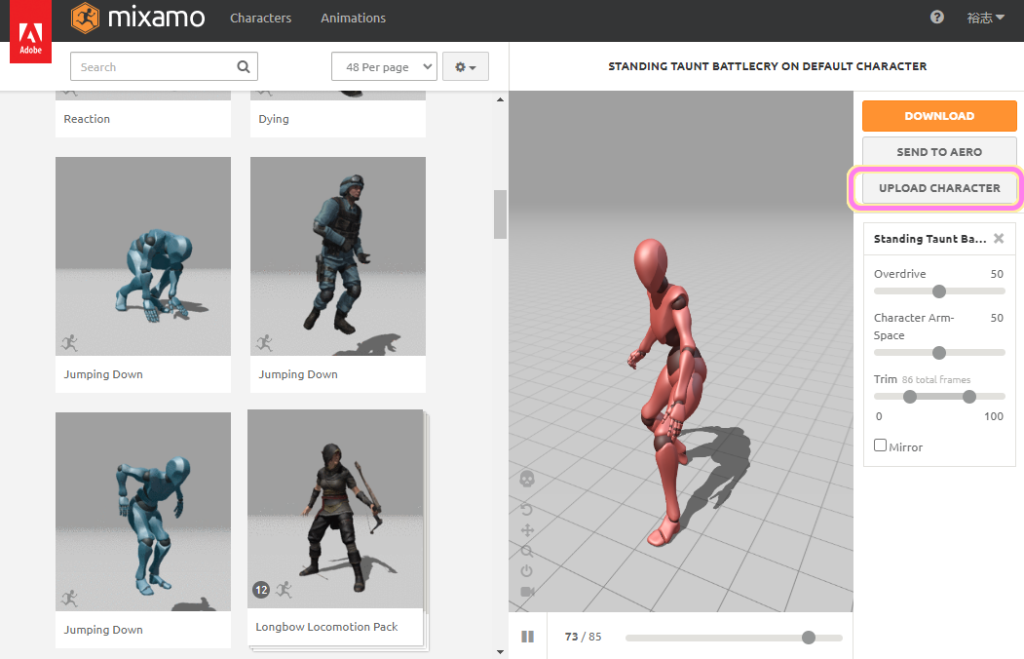Click the DOWNLOAD button
Screen dimensions: 1024x659
point(938,115)
